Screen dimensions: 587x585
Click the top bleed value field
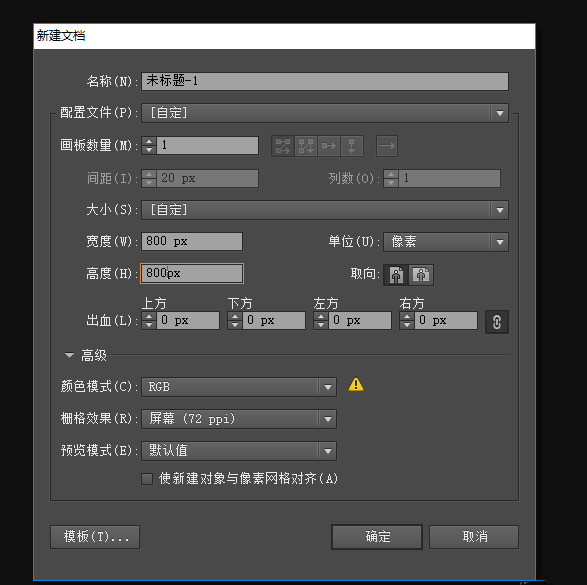tap(188, 320)
